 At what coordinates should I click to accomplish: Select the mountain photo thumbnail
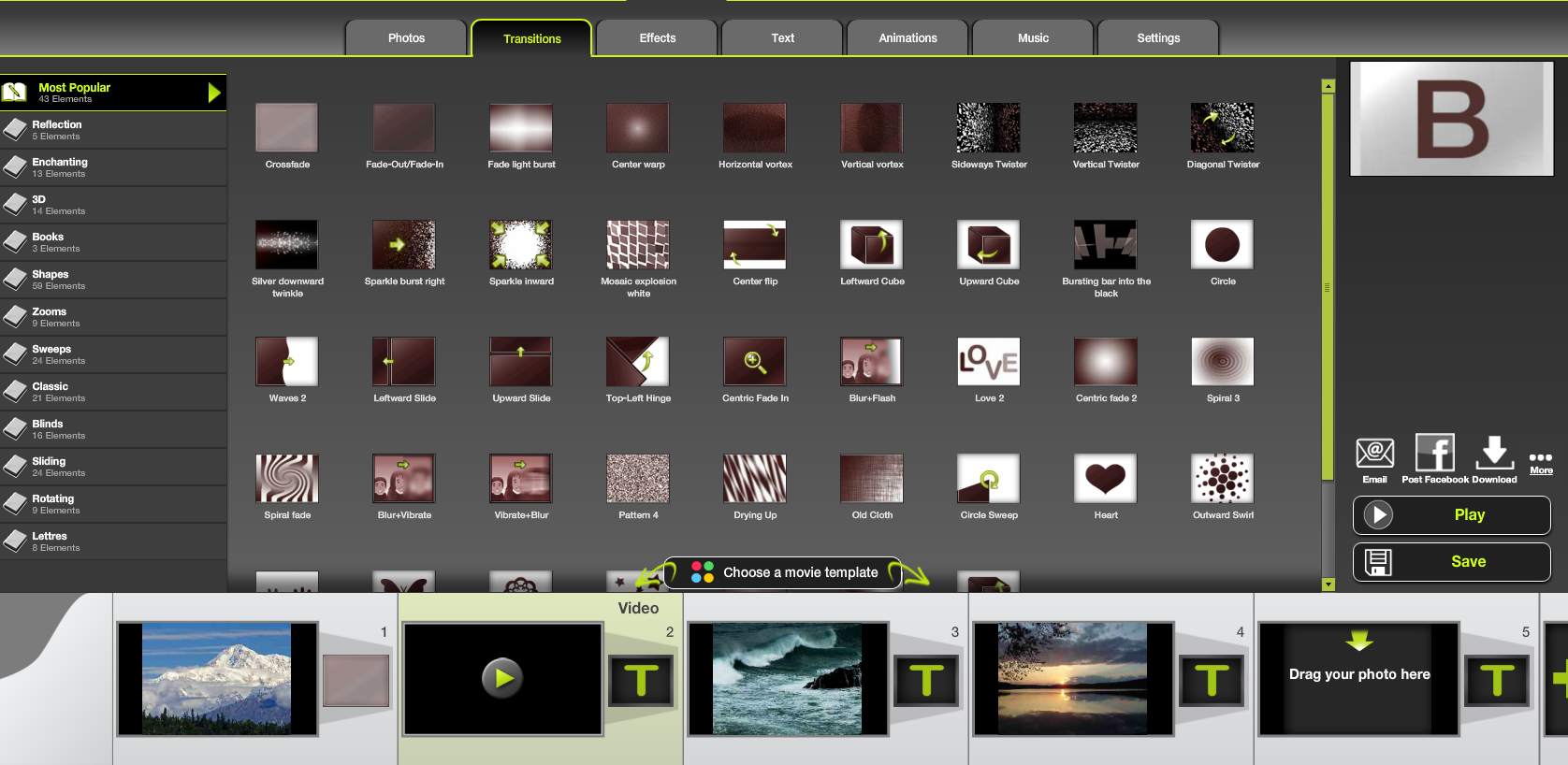coord(216,678)
